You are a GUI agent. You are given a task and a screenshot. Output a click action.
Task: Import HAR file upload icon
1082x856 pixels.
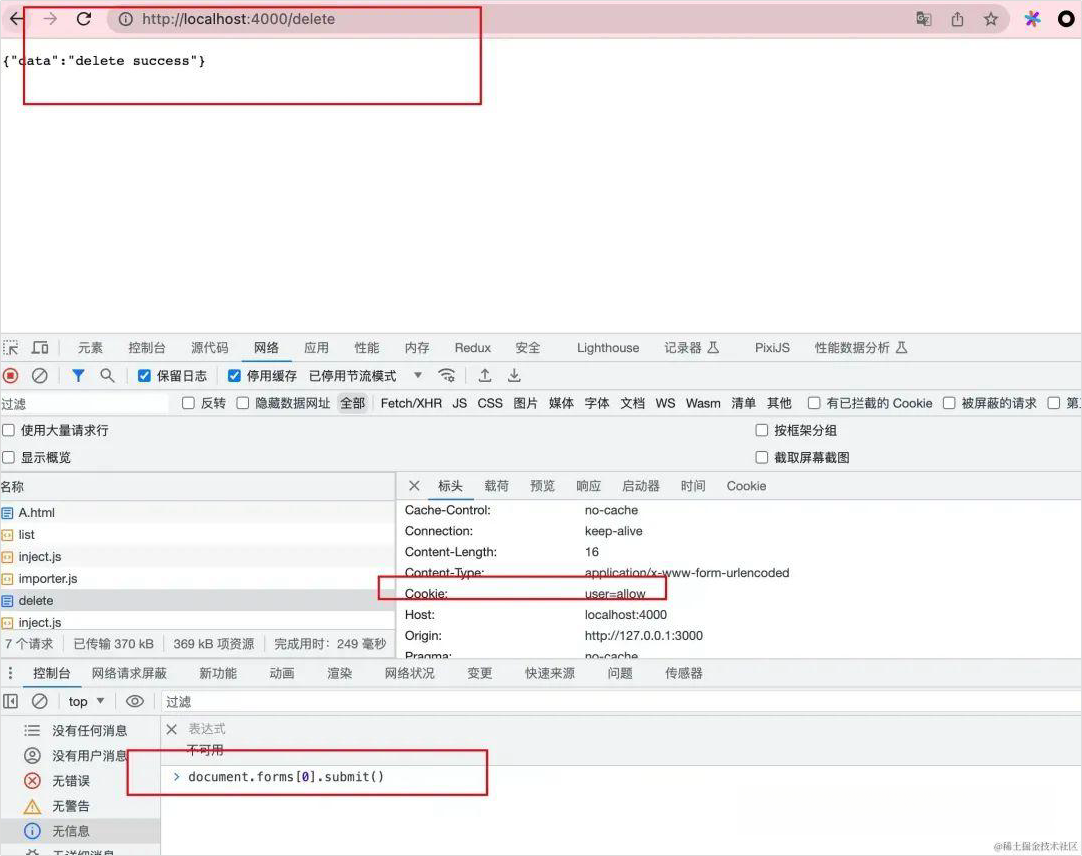485,376
